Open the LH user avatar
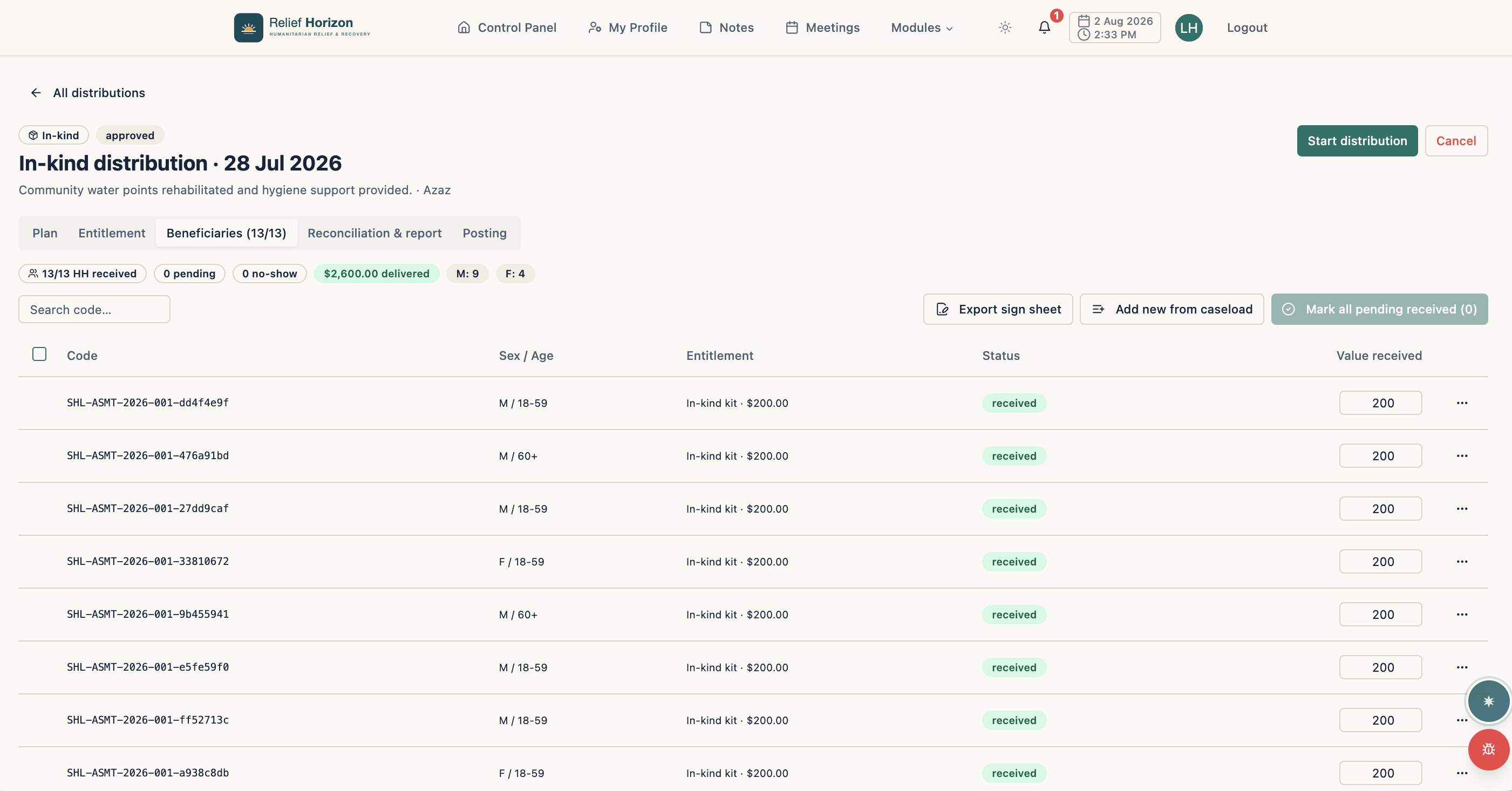 (1189, 28)
